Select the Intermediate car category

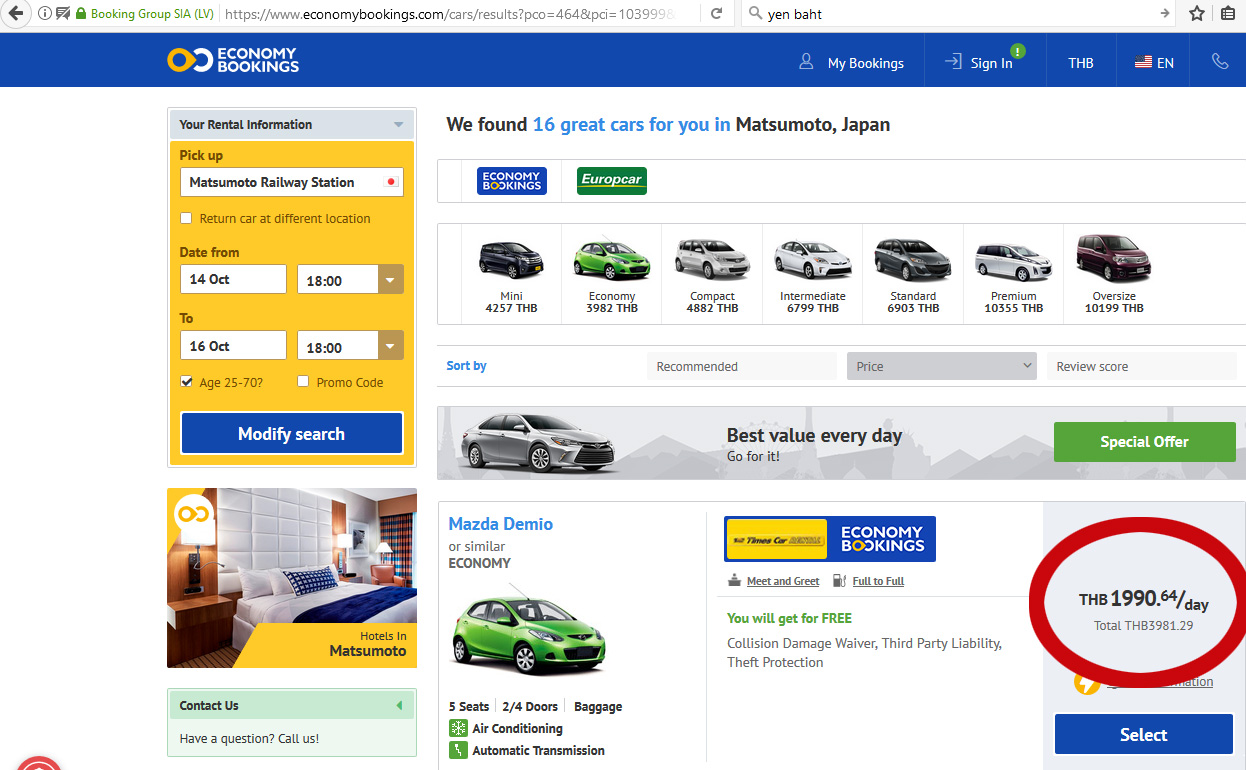pyautogui.click(x=813, y=273)
